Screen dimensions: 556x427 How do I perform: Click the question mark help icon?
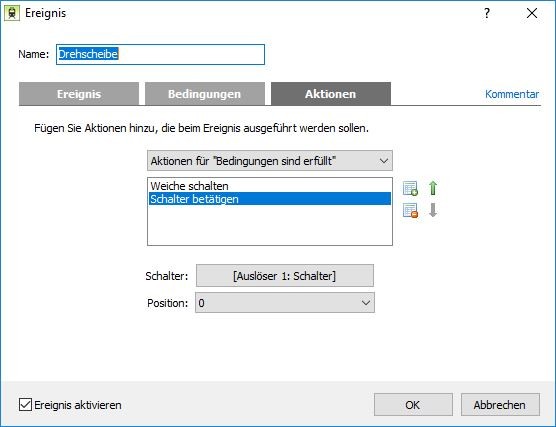click(x=487, y=13)
